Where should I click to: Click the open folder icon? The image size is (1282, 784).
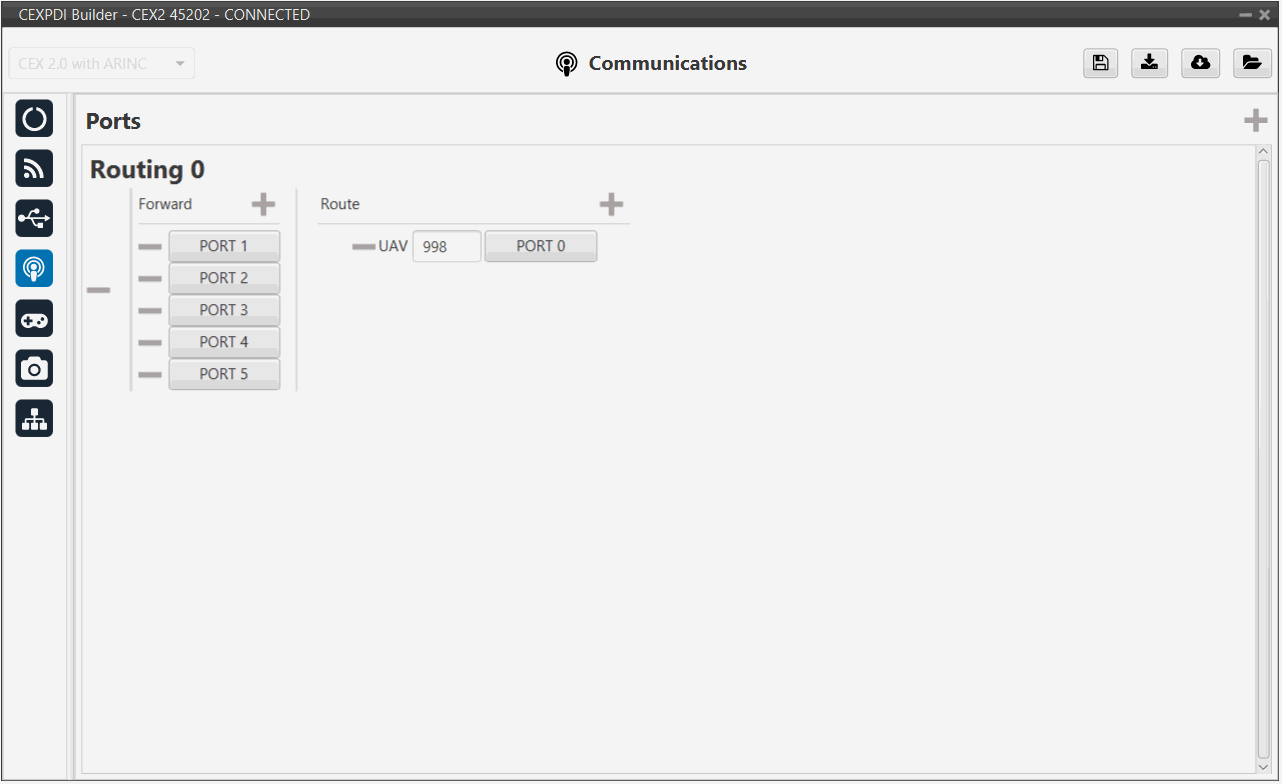(x=1251, y=63)
